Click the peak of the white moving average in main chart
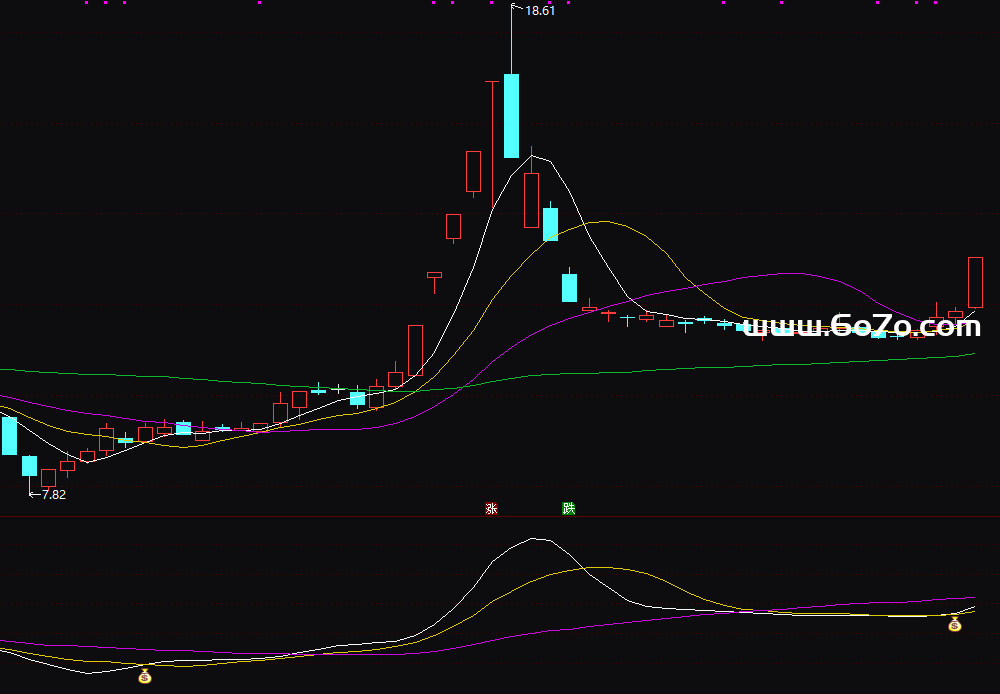 tap(532, 155)
